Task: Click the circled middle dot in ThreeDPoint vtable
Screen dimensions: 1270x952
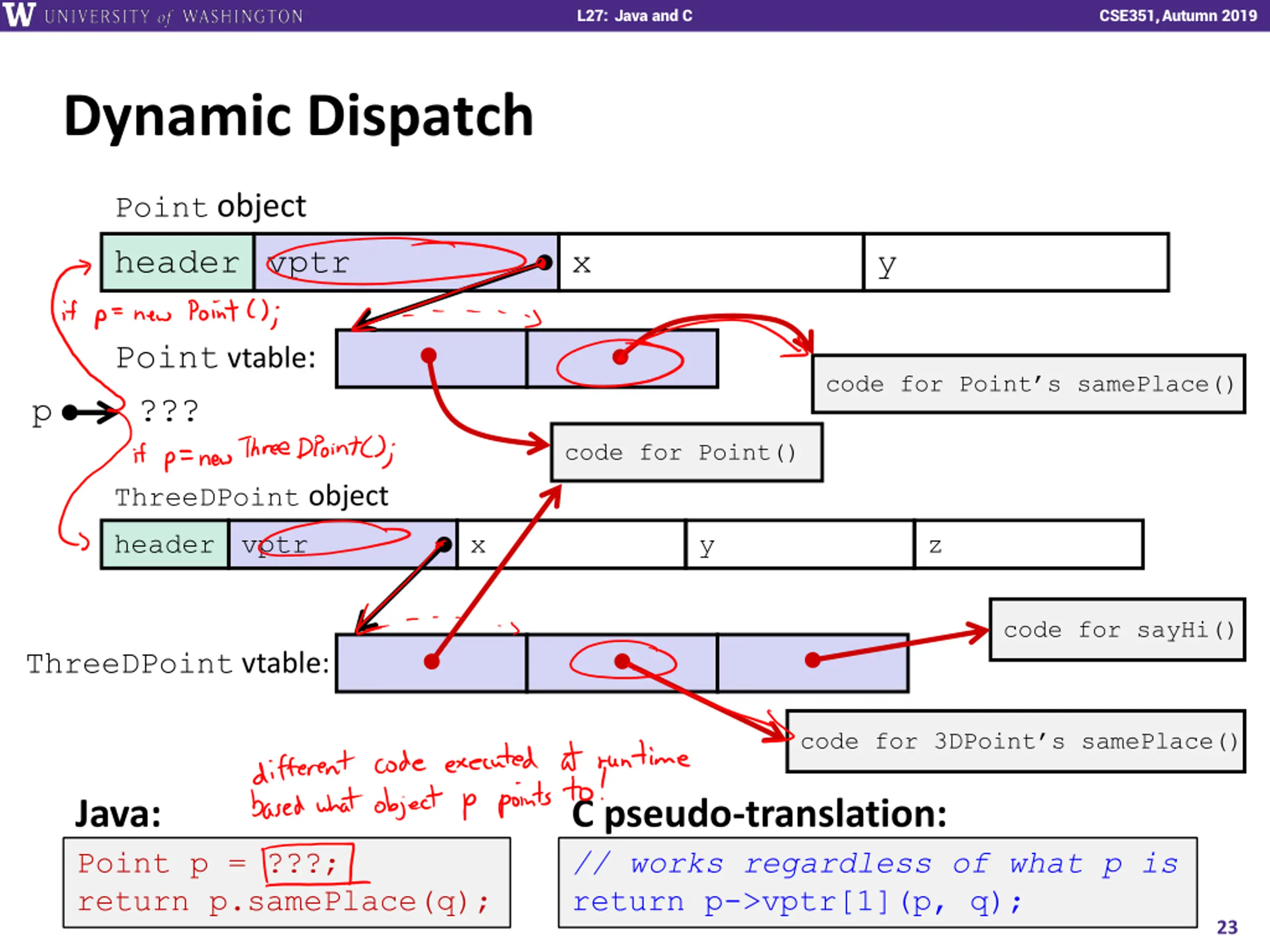Action: tap(622, 661)
